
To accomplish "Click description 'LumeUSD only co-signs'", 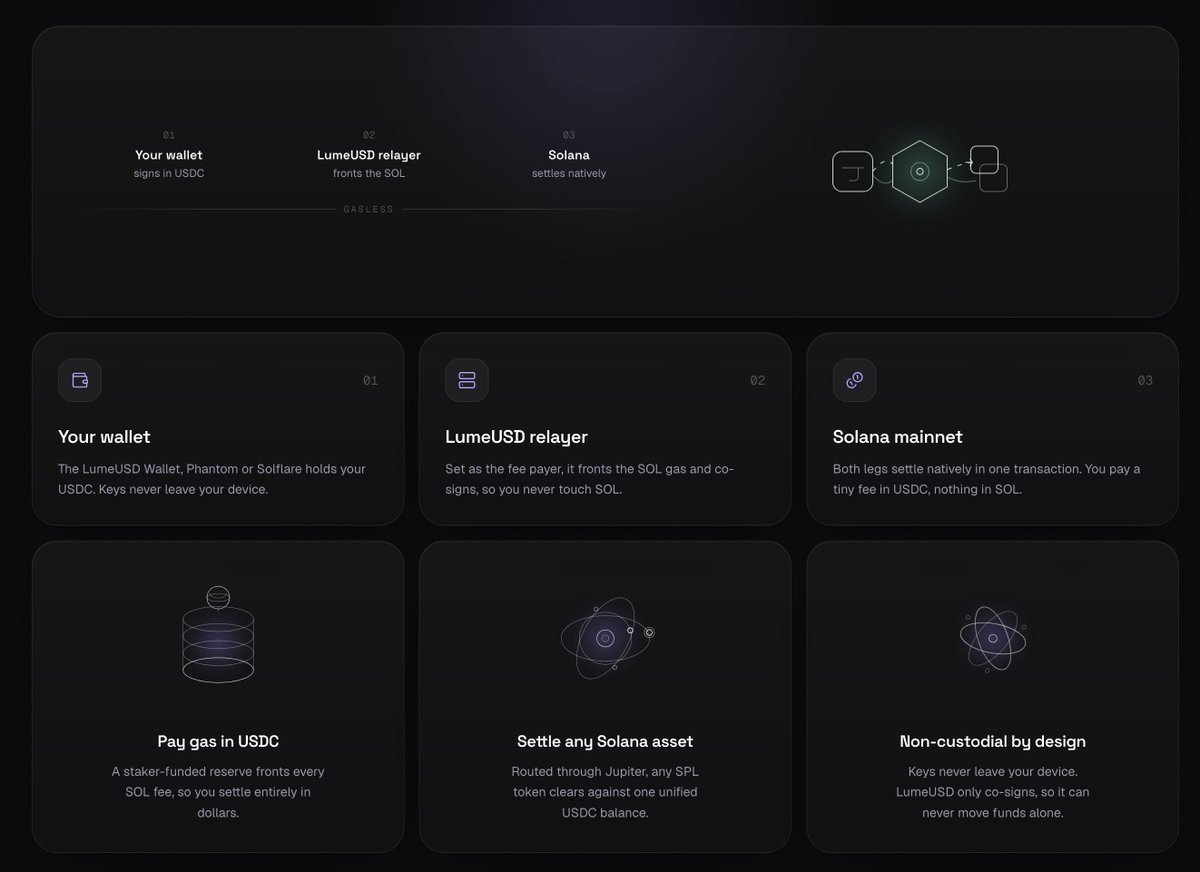I will point(993,792).
